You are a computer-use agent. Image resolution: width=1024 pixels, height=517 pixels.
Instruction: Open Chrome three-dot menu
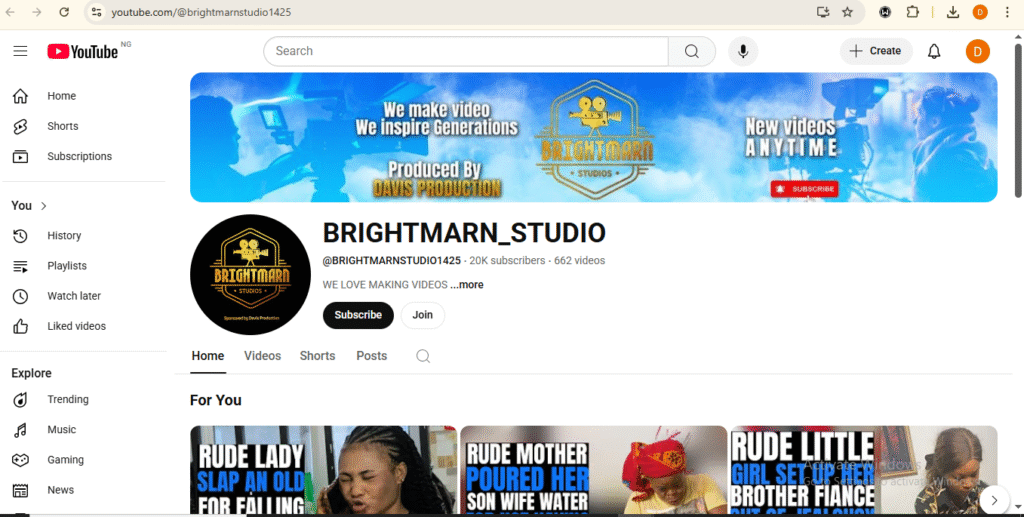click(x=1007, y=12)
